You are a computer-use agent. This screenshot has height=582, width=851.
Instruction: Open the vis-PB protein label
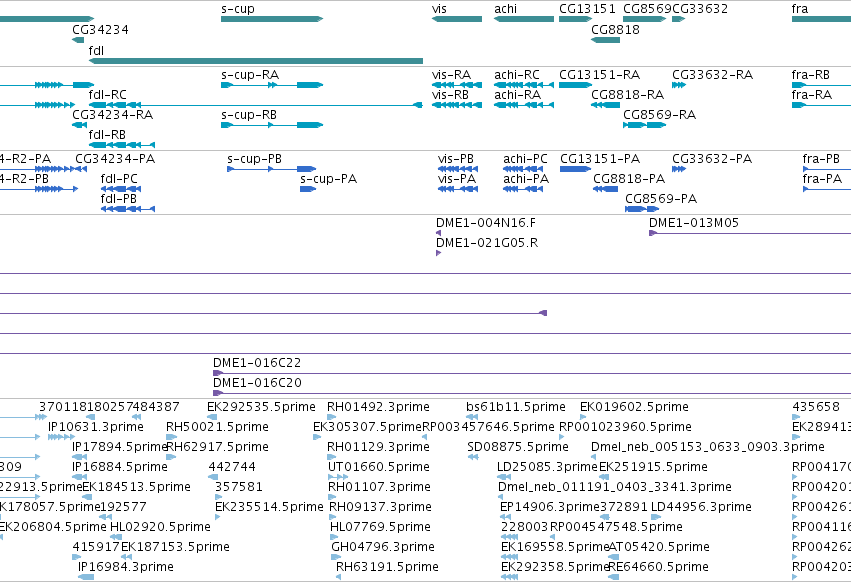tap(456, 159)
